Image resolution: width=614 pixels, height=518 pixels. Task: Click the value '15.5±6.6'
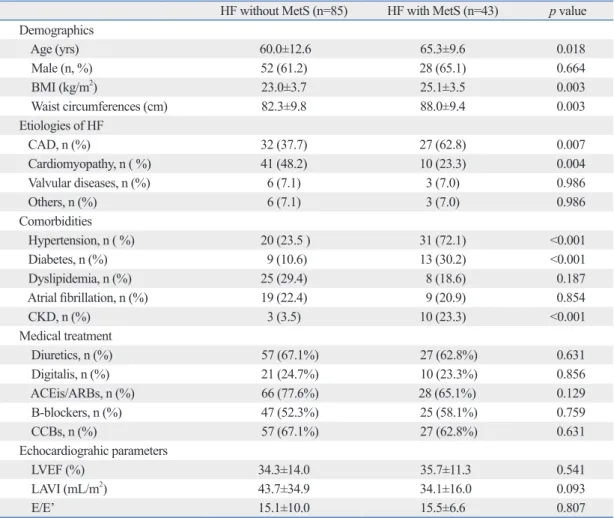(443, 508)
